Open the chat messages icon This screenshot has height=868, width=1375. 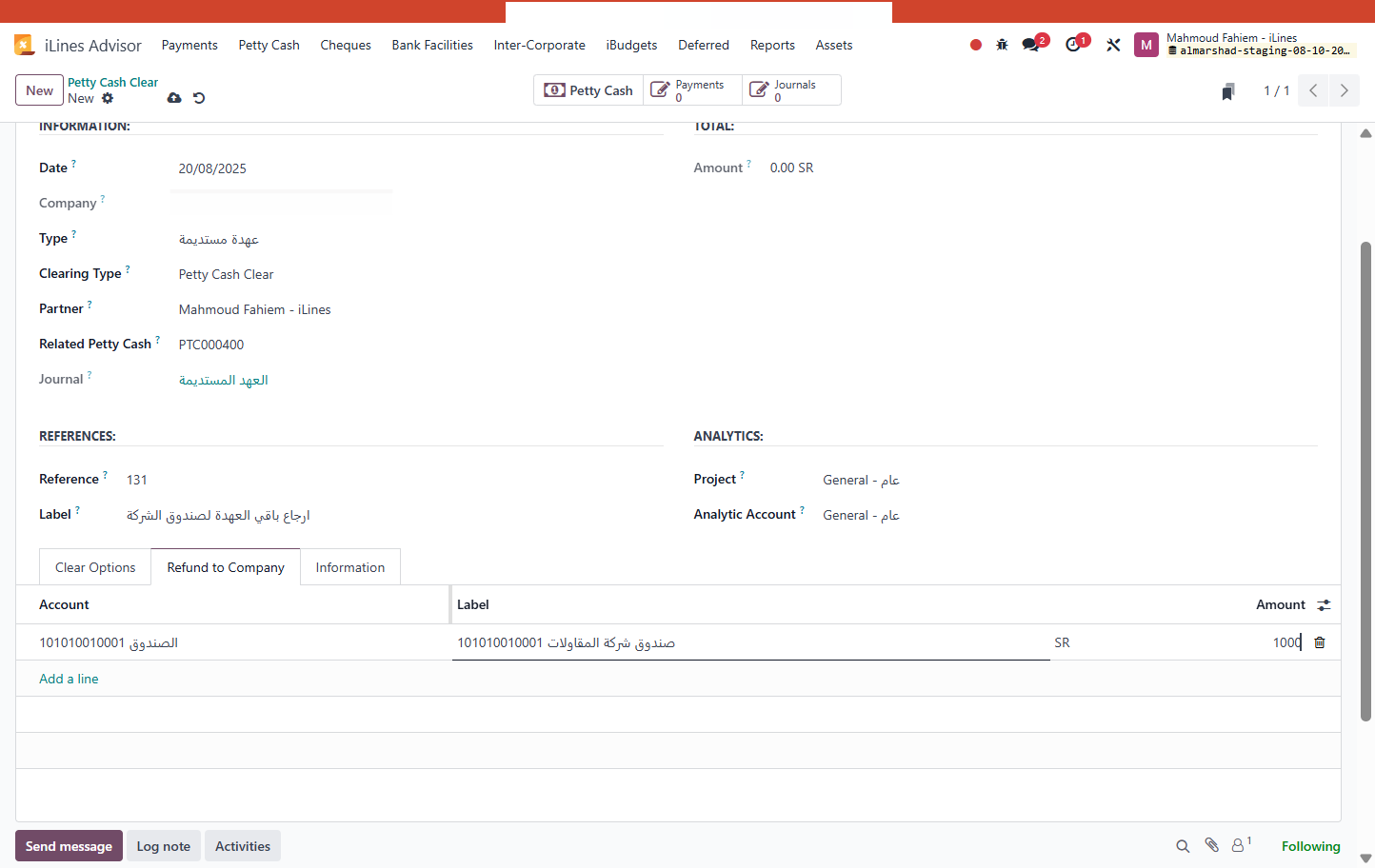tap(1030, 45)
